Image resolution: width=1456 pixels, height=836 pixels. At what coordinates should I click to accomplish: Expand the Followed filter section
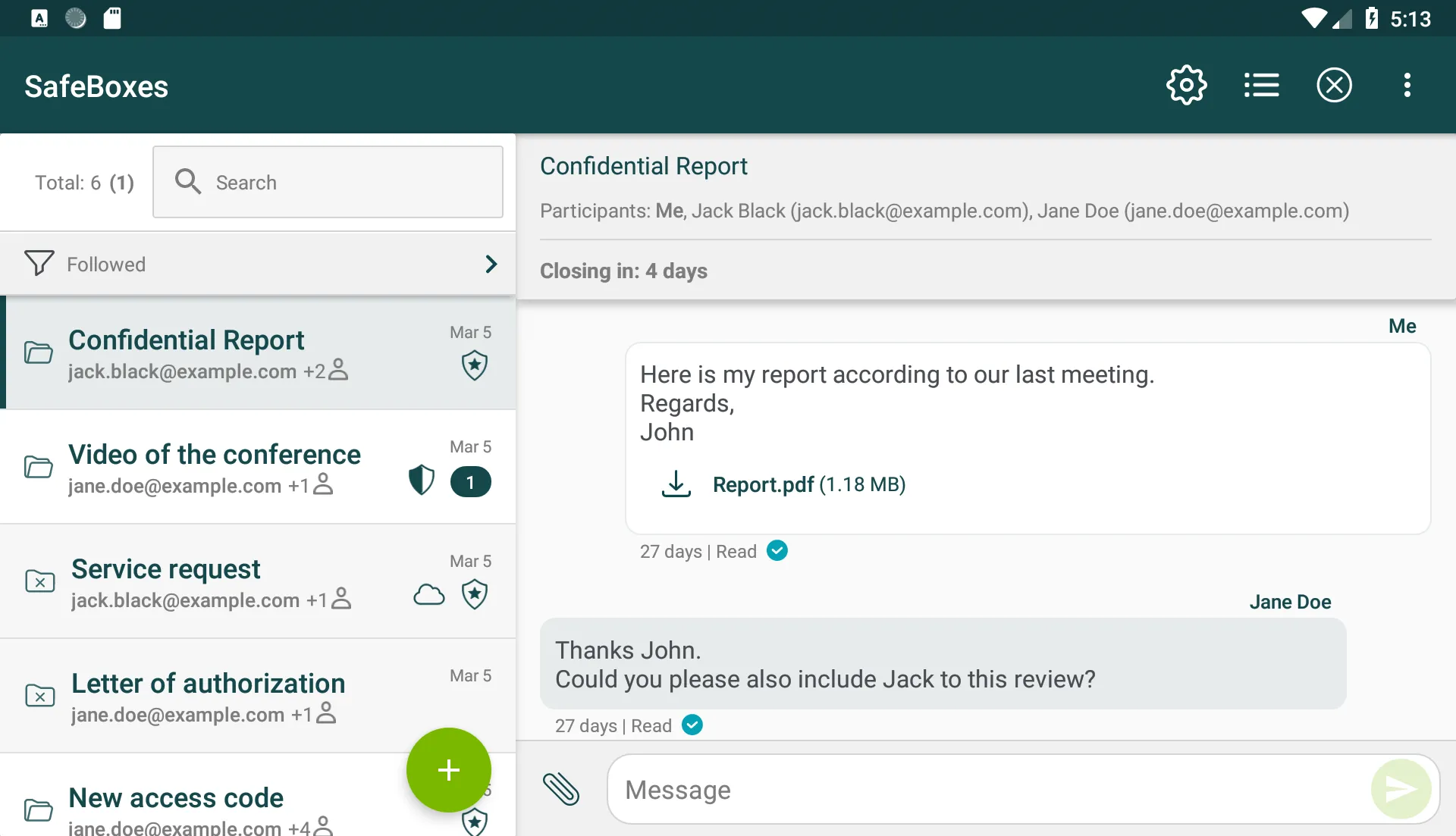490,264
